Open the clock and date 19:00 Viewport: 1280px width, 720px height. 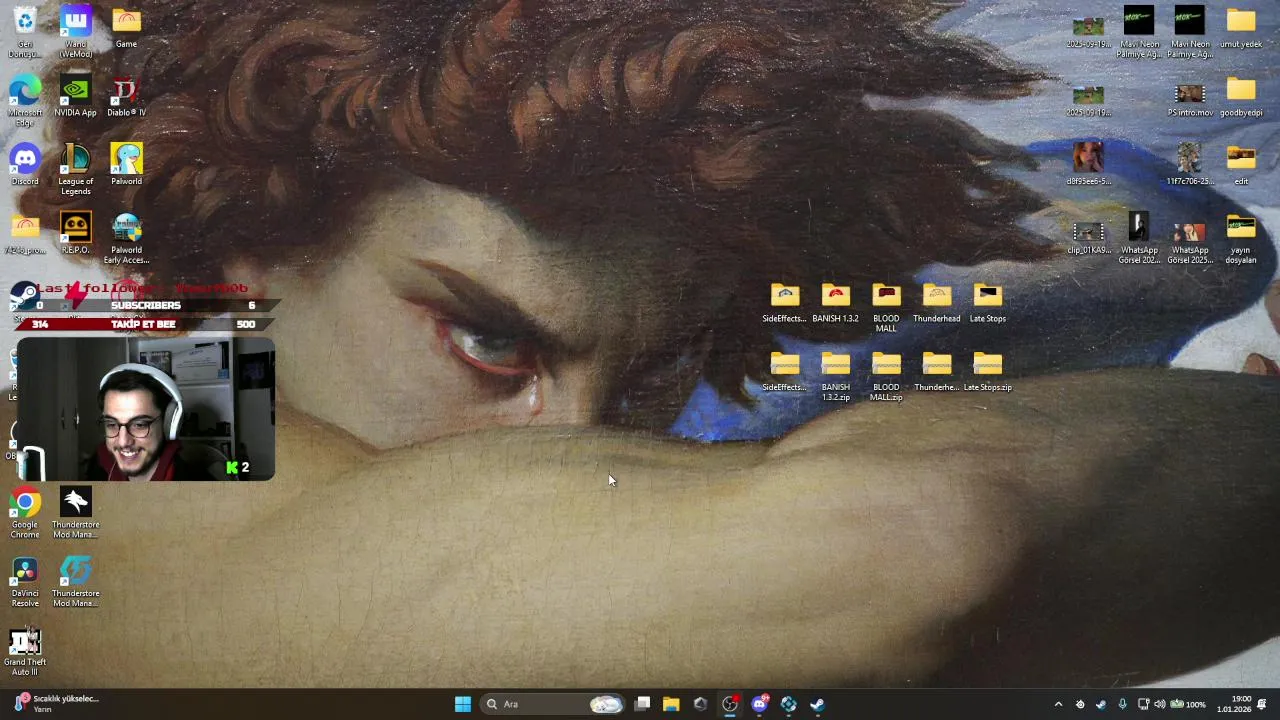(x=1233, y=704)
